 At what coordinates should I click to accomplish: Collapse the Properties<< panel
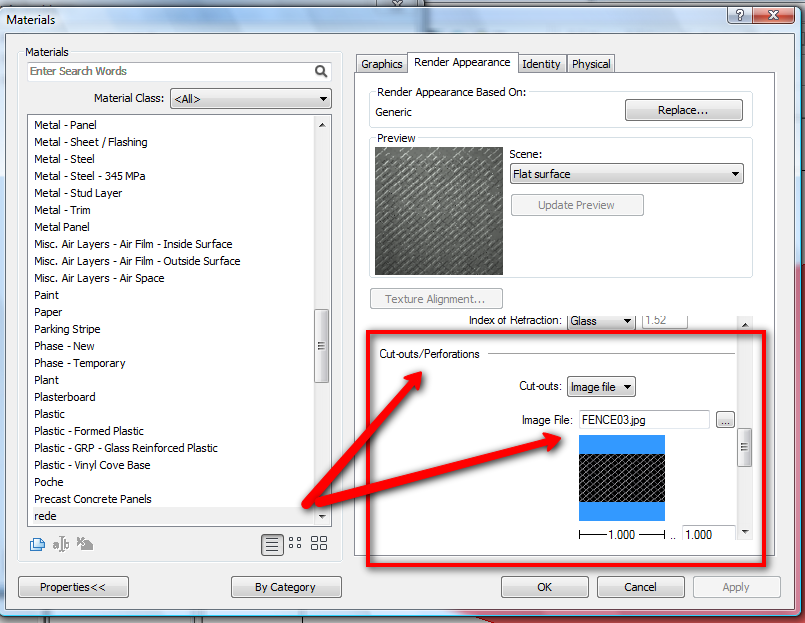pos(73,587)
